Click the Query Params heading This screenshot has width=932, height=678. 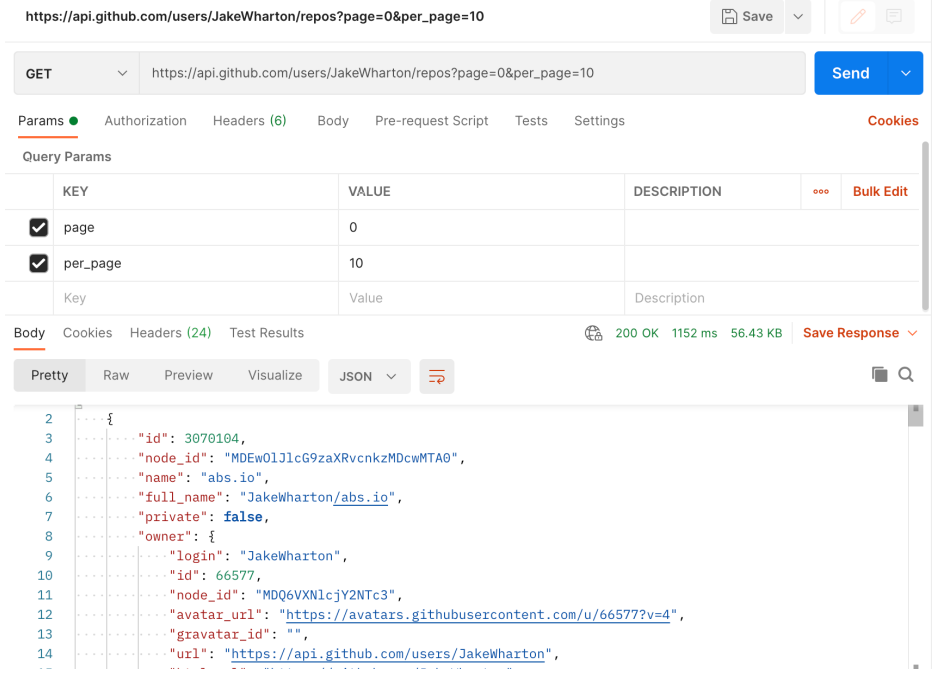67,156
